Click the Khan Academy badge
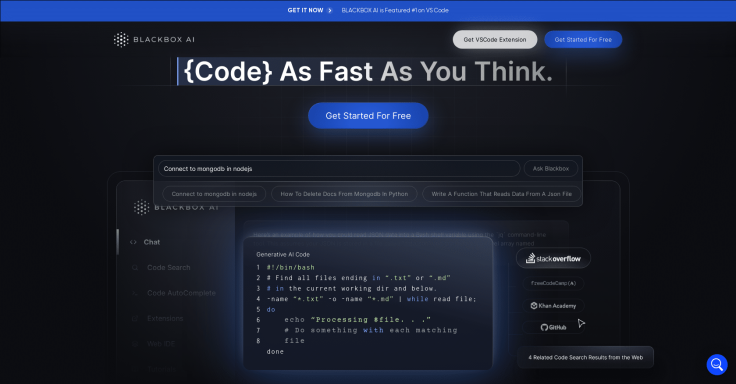The height and width of the screenshot is (384, 736). pyautogui.click(x=553, y=306)
